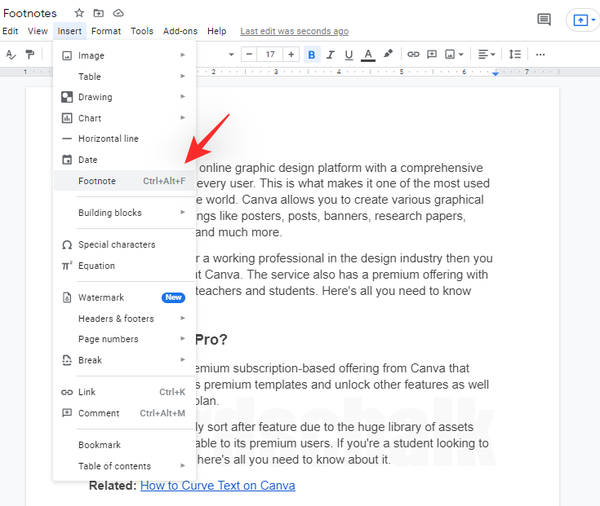
Task: Open the text alignment dropdown
Action: click(x=486, y=54)
